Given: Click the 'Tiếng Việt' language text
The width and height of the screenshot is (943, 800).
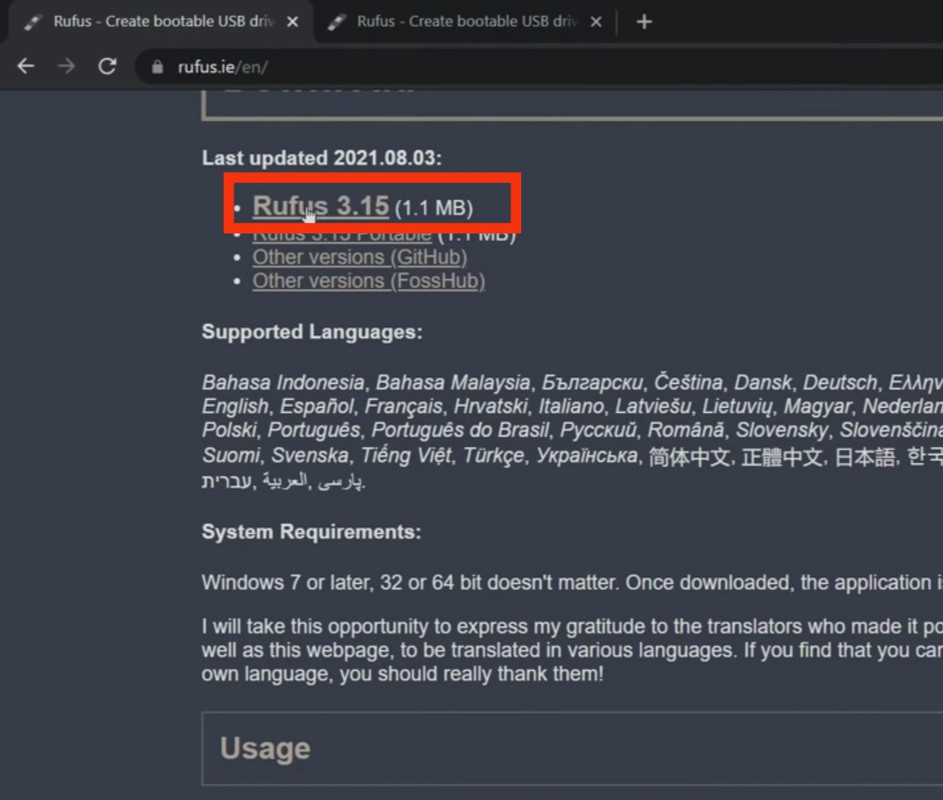Looking at the screenshot, I should [x=406, y=455].
